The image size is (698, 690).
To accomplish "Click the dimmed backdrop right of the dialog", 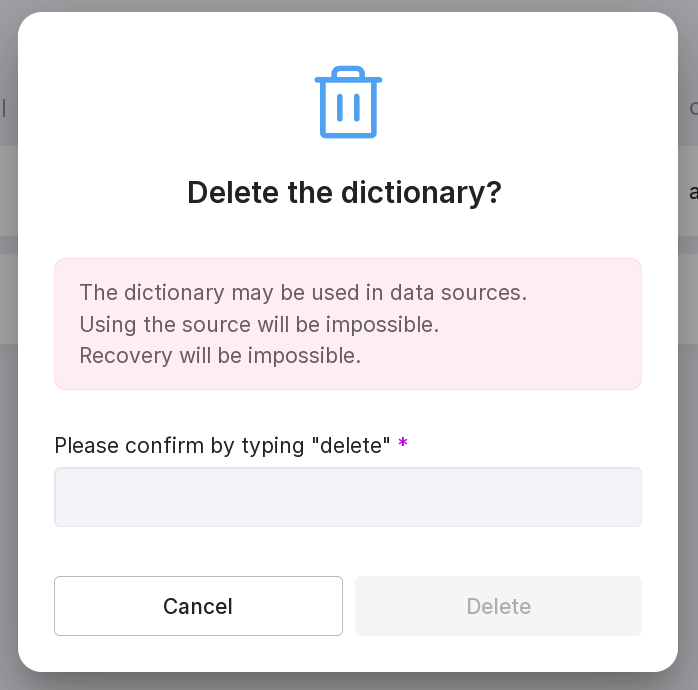I will (688, 400).
